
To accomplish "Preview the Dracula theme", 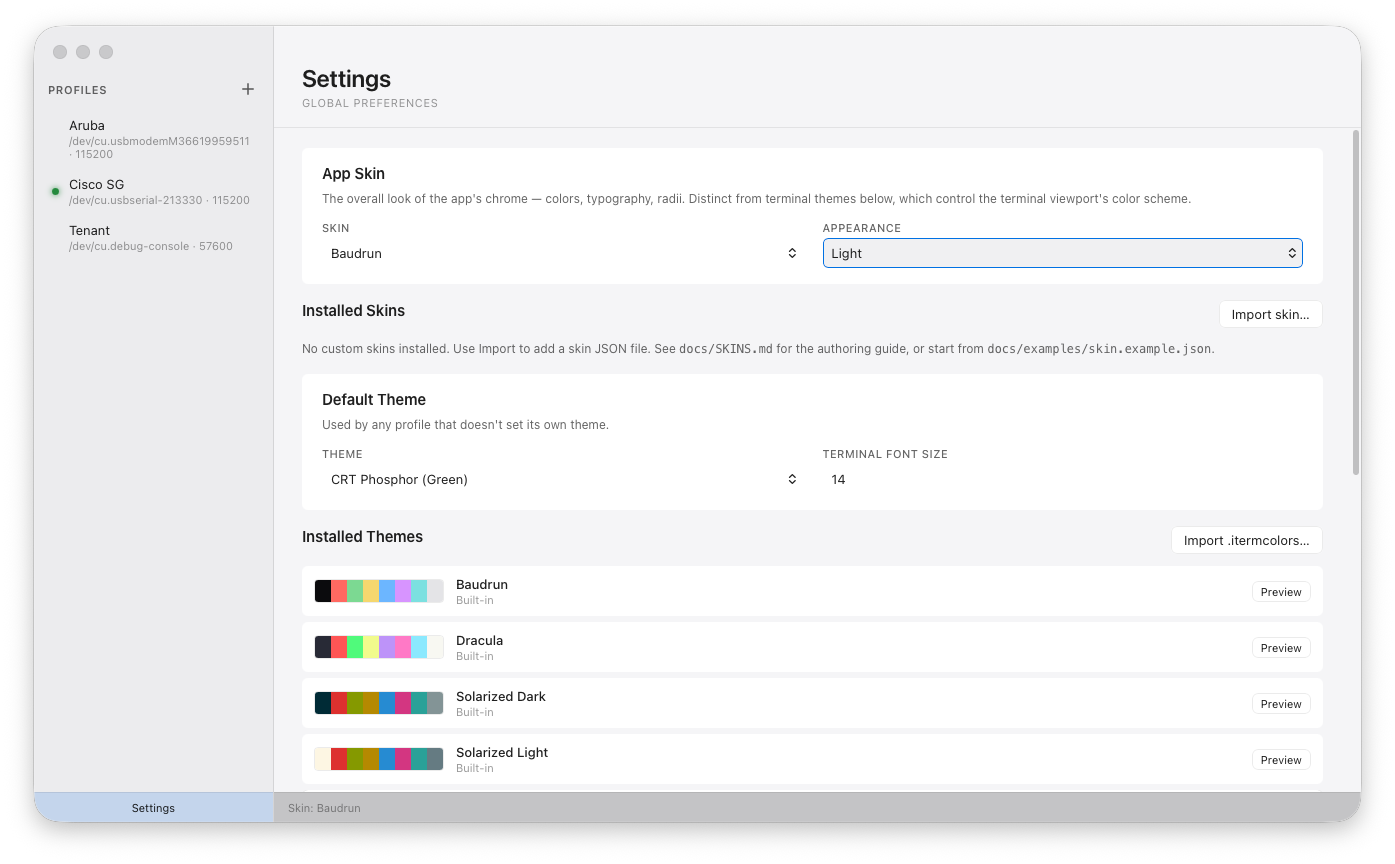I will coord(1280,647).
